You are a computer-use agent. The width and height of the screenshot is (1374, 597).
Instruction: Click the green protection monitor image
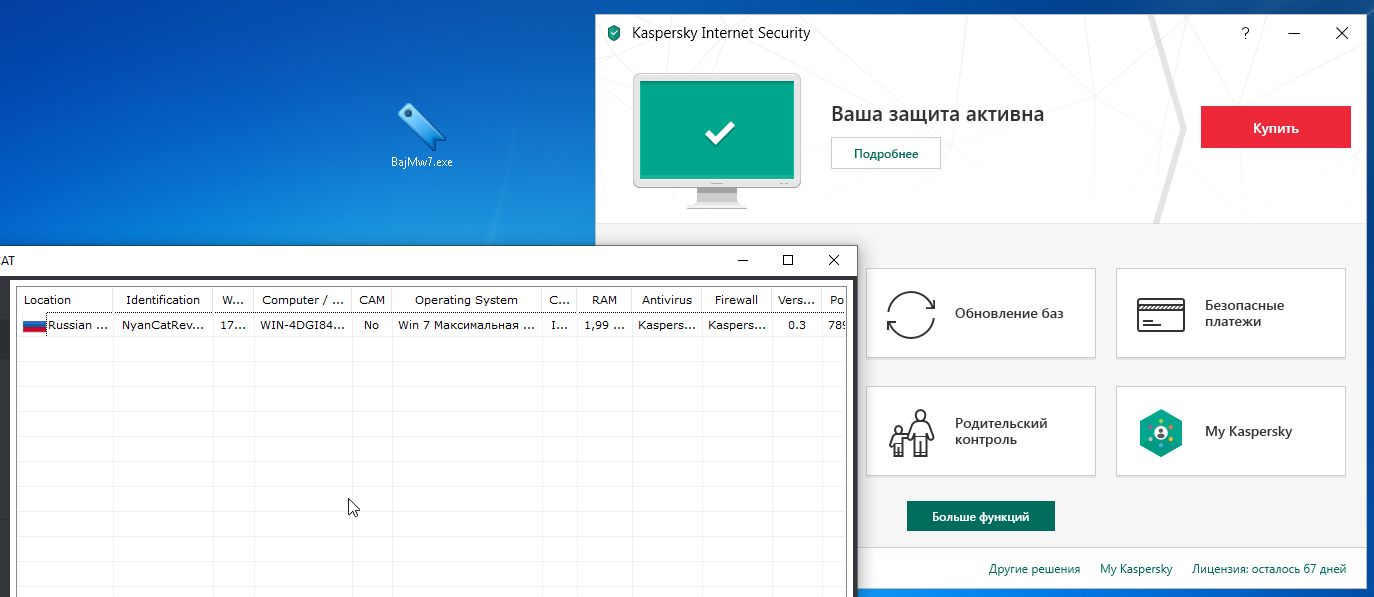point(716,140)
